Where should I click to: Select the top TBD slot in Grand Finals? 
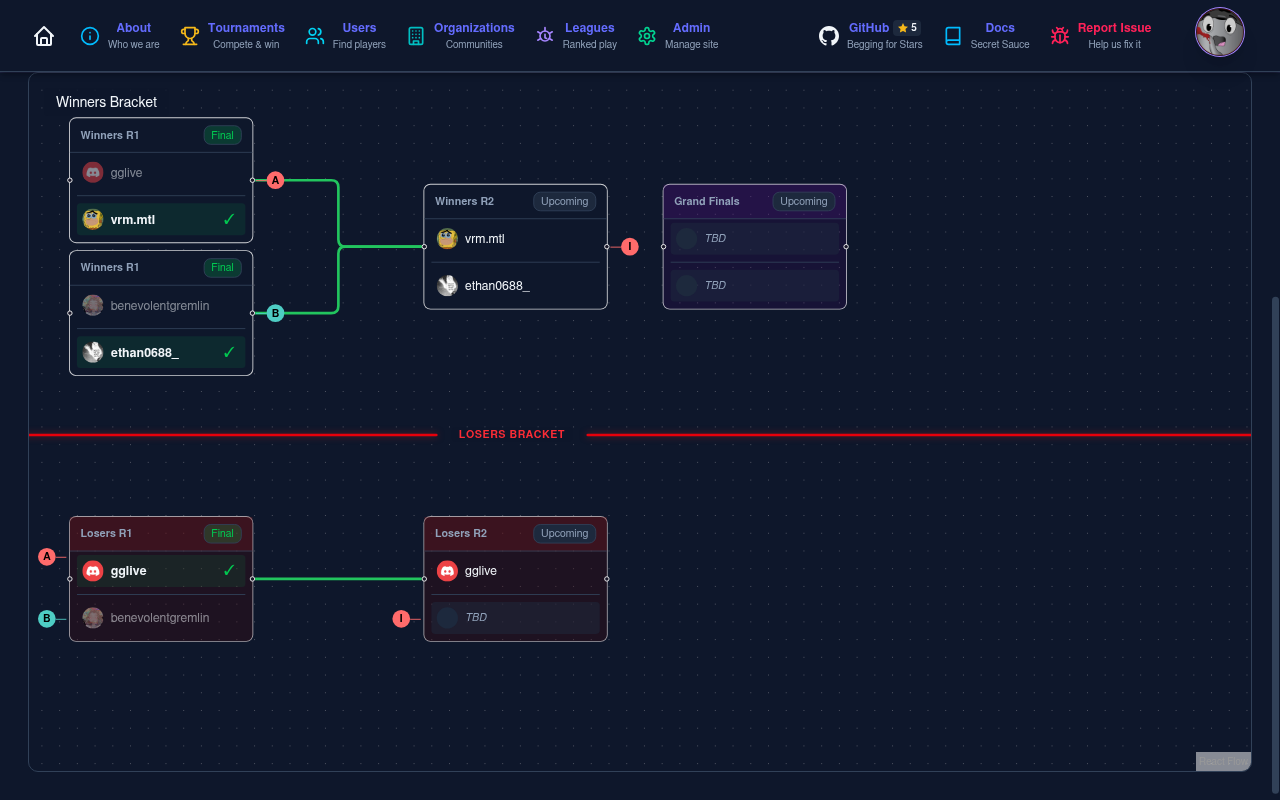753,238
